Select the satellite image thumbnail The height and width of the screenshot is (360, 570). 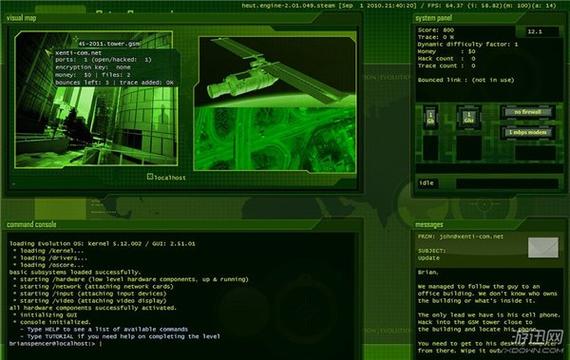point(275,71)
